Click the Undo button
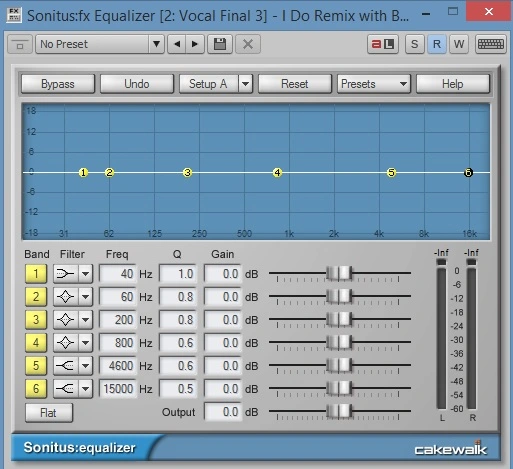Screen dimensions: 513x469 [x=137, y=84]
